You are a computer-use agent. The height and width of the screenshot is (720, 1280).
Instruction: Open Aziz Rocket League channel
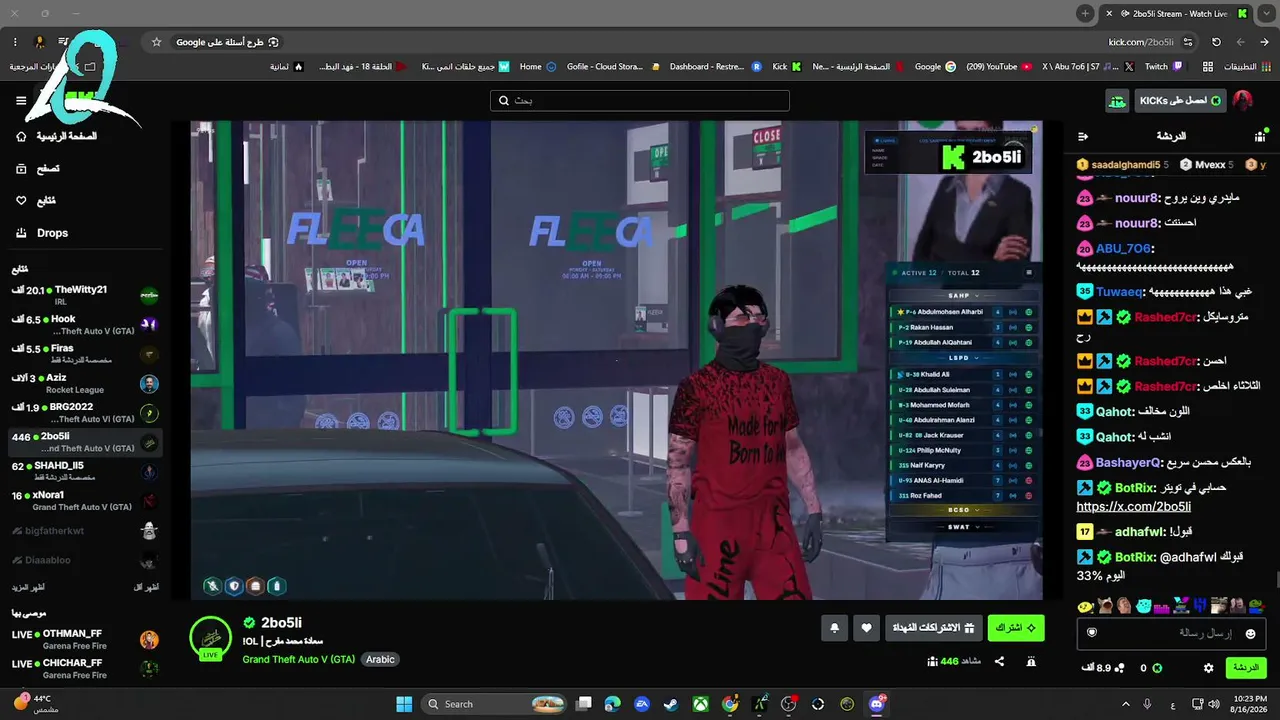(85, 383)
